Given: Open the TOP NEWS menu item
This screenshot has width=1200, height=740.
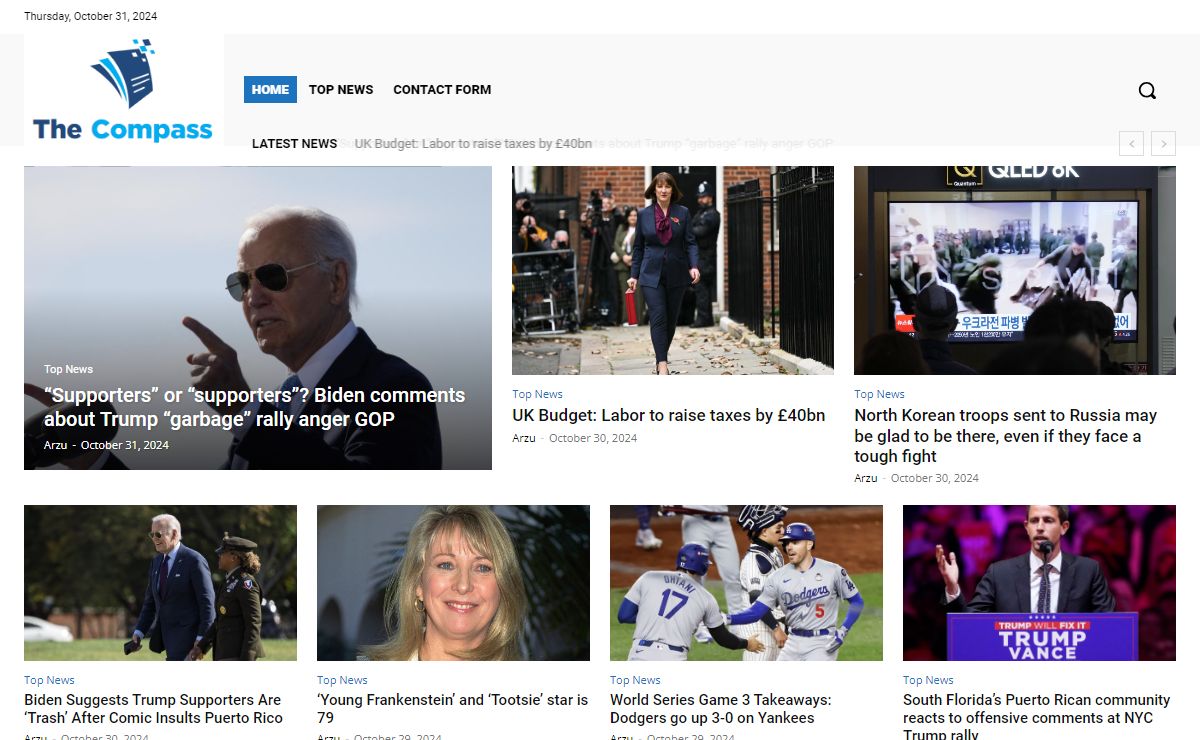Looking at the screenshot, I should point(340,89).
